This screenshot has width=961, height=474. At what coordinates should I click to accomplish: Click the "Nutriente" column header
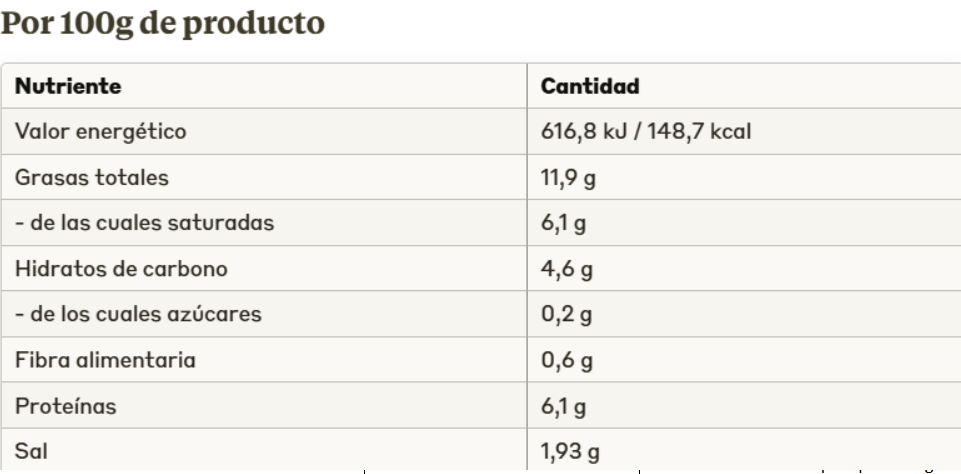67,86
